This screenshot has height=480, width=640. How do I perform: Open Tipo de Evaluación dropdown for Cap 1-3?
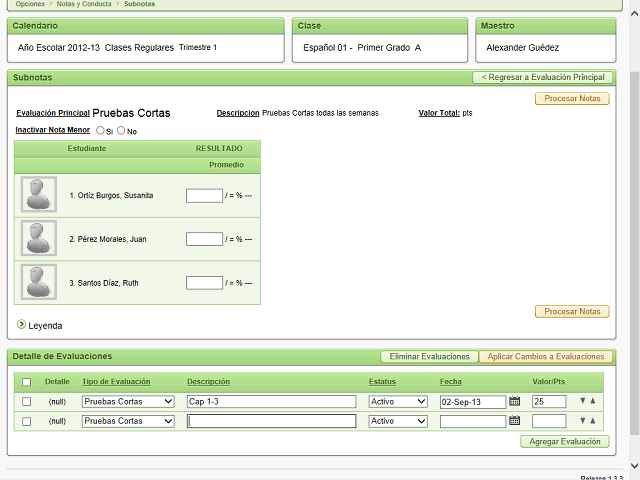[128, 401]
